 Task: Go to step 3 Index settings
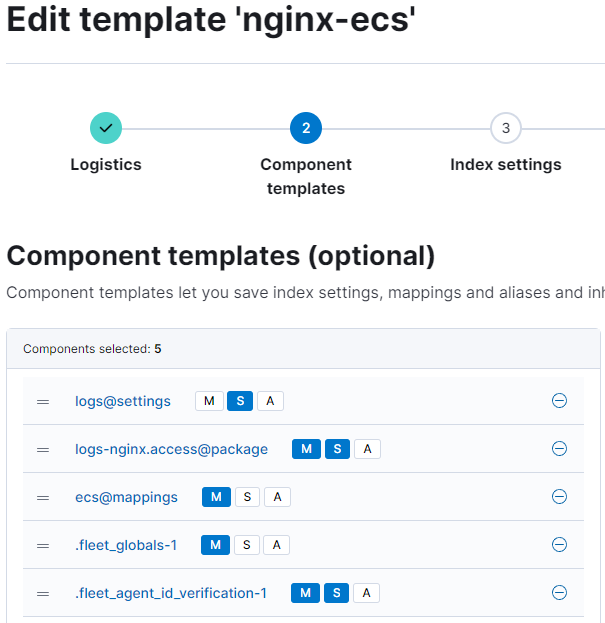tap(506, 128)
